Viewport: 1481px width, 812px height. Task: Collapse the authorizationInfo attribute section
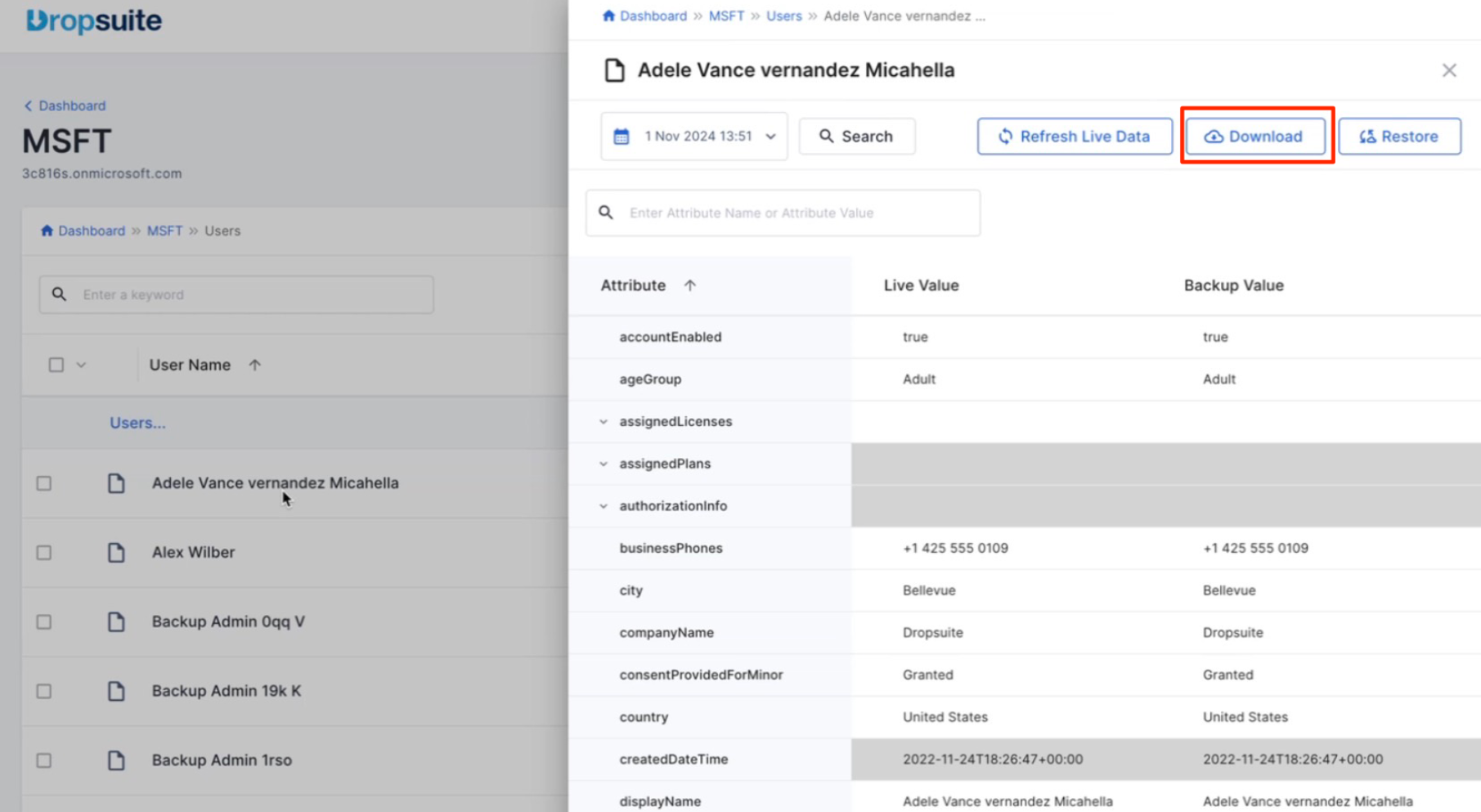point(604,505)
